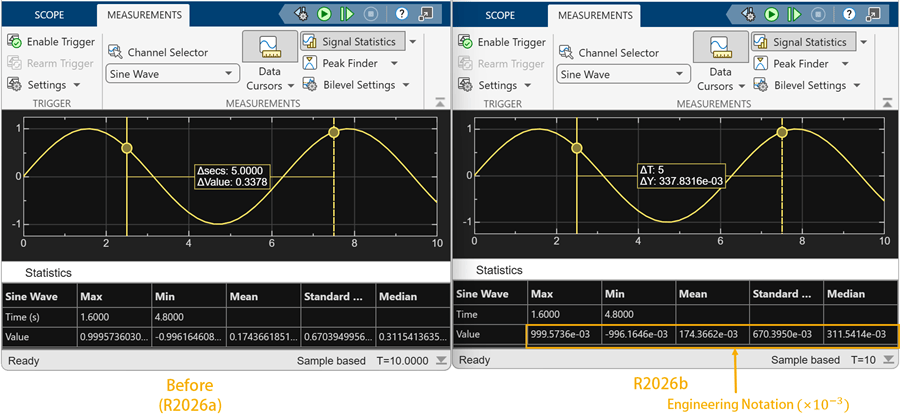The width and height of the screenshot is (900, 418).
Task: Expand trigger Settings menu in R2026b window
Action: click(x=495, y=85)
